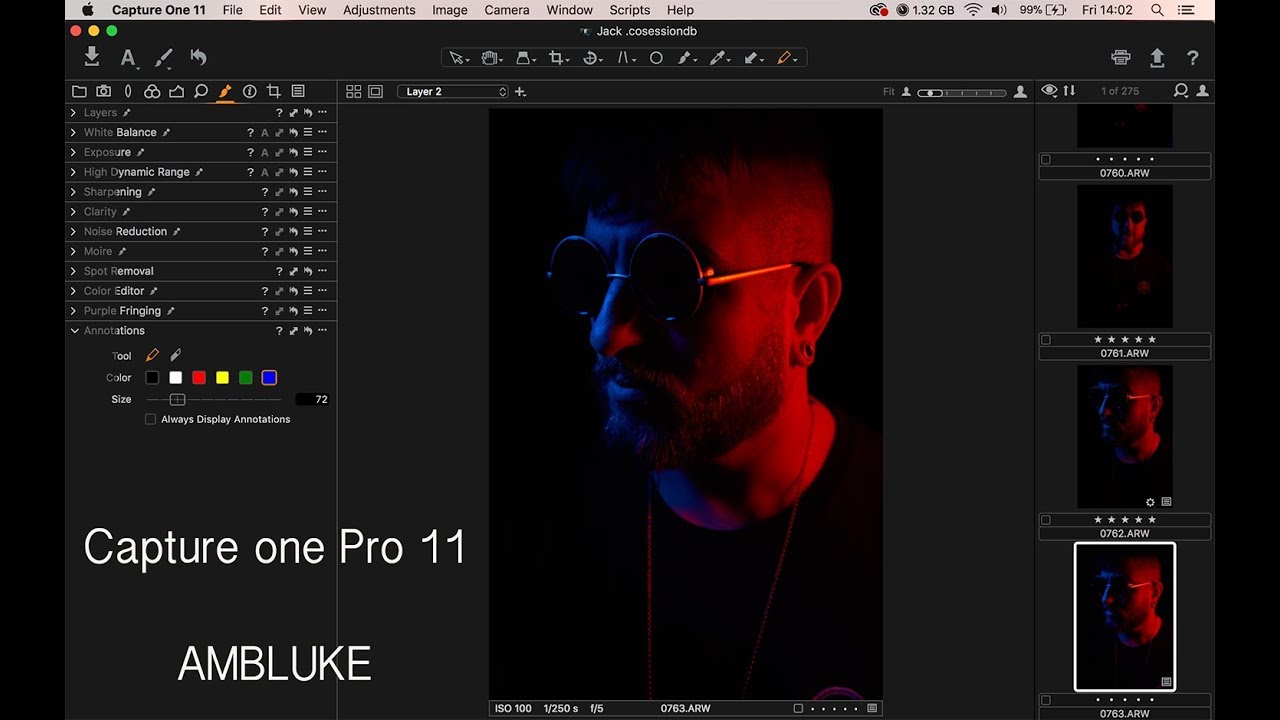This screenshot has width=1280, height=720.
Task: Collapse the Annotations panel
Action: [74, 330]
